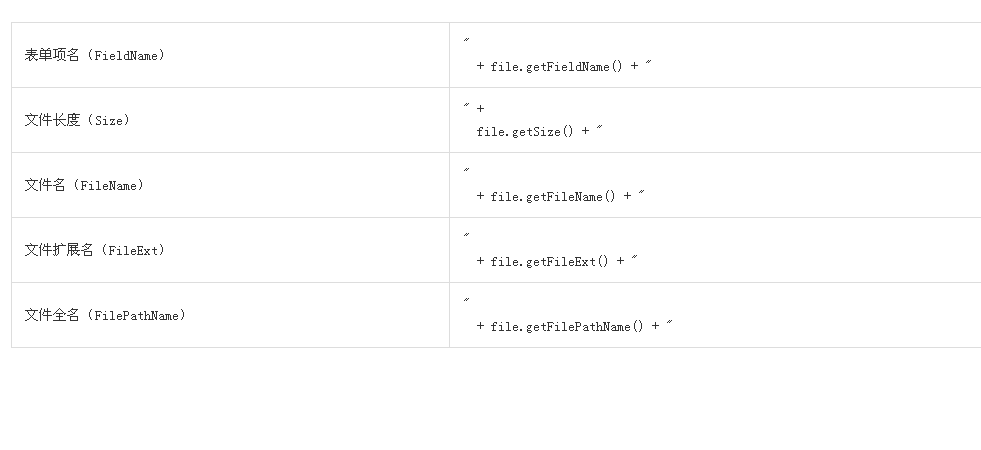Click the opening quote above file.getFilePathName()
The height and width of the screenshot is (450, 981).
click(467, 302)
